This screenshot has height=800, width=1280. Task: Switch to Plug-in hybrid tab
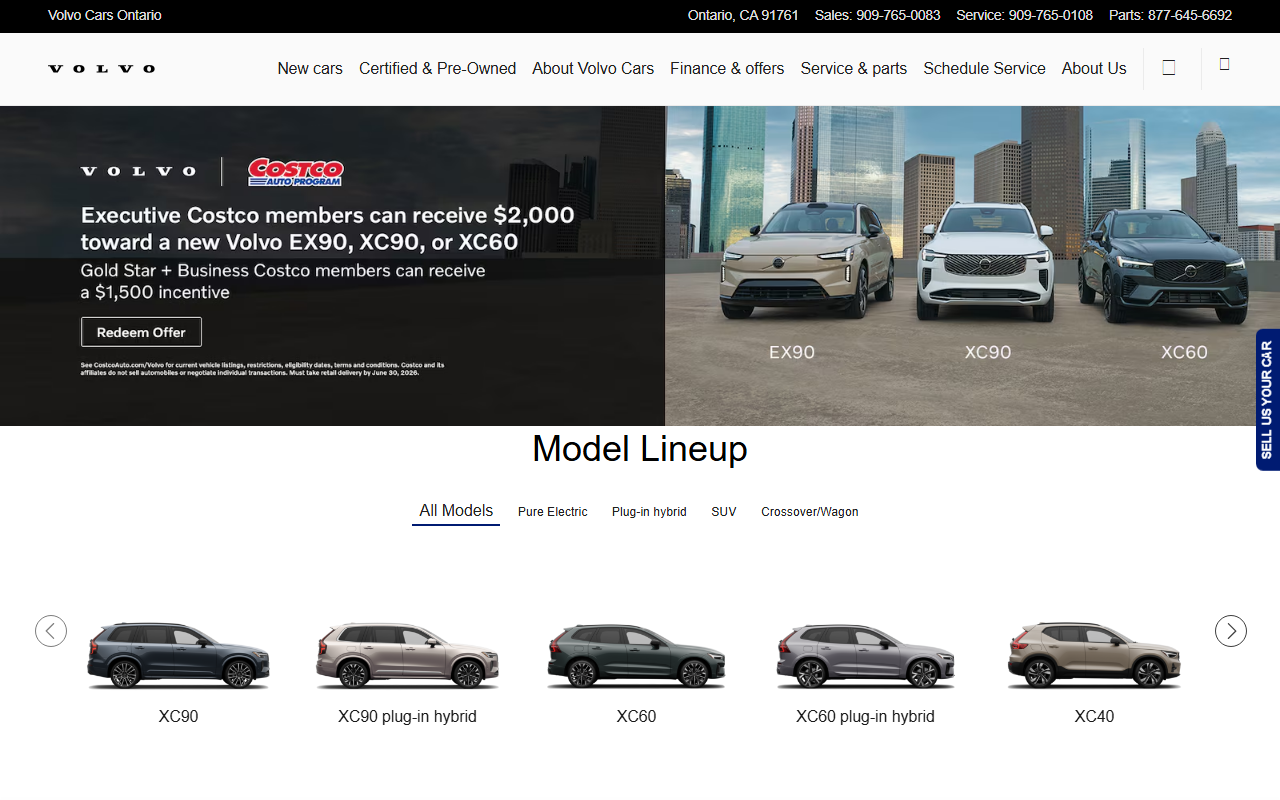coord(649,512)
